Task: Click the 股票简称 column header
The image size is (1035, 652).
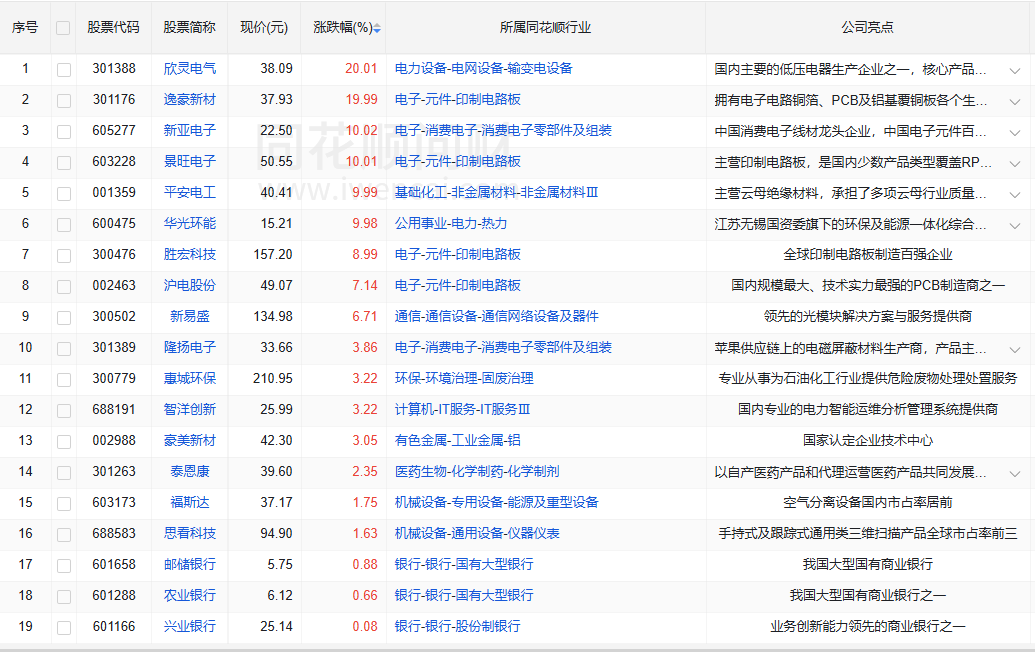Action: 189,27
